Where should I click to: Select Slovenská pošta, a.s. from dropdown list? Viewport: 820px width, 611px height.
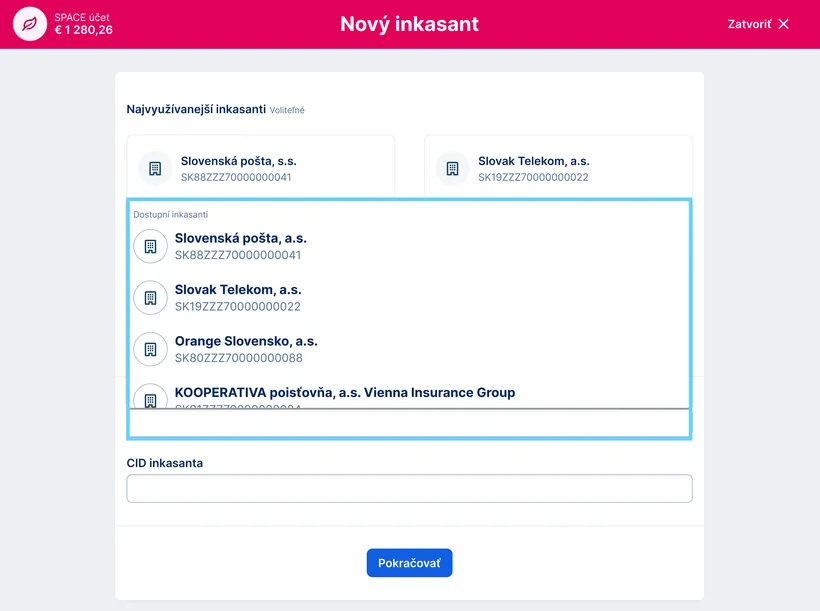point(240,239)
